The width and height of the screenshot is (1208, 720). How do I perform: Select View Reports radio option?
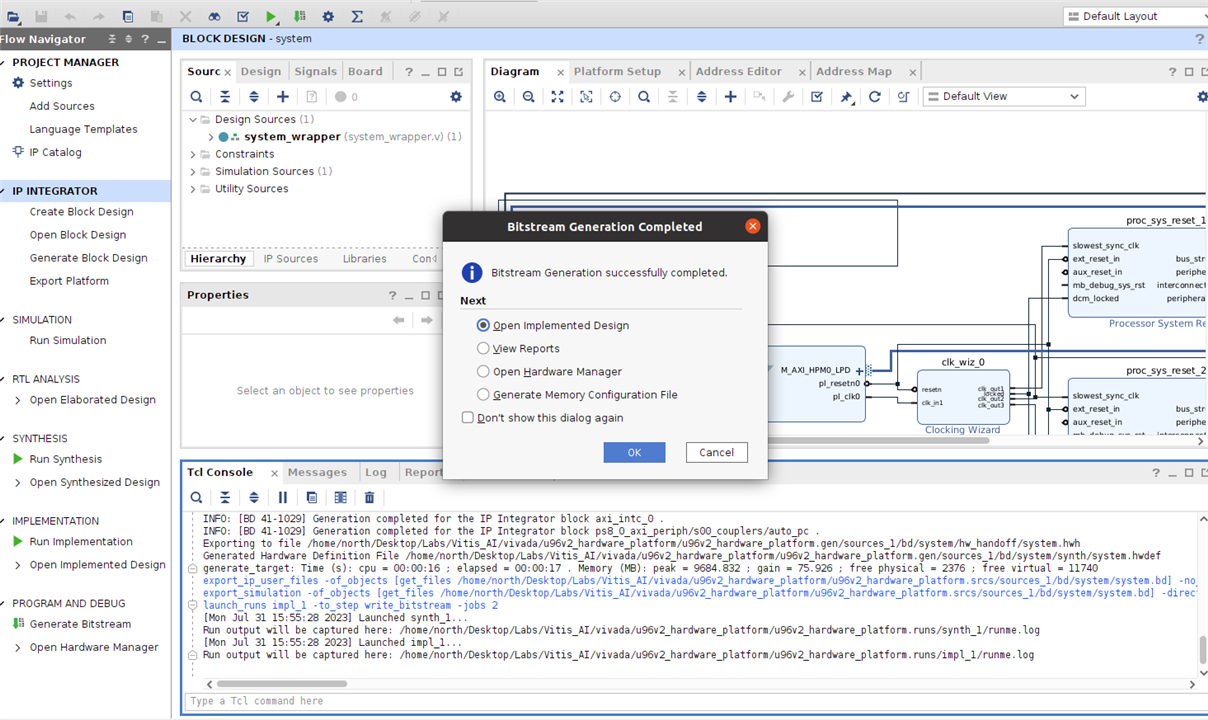[484, 348]
